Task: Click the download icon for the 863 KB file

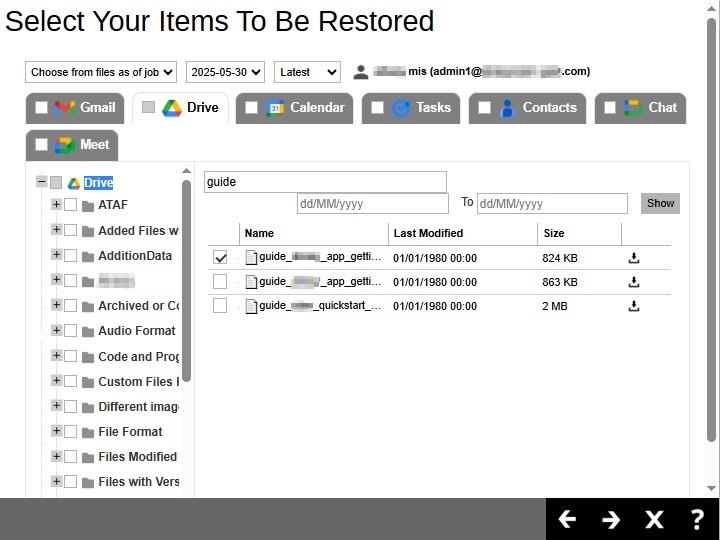Action: tap(633, 282)
